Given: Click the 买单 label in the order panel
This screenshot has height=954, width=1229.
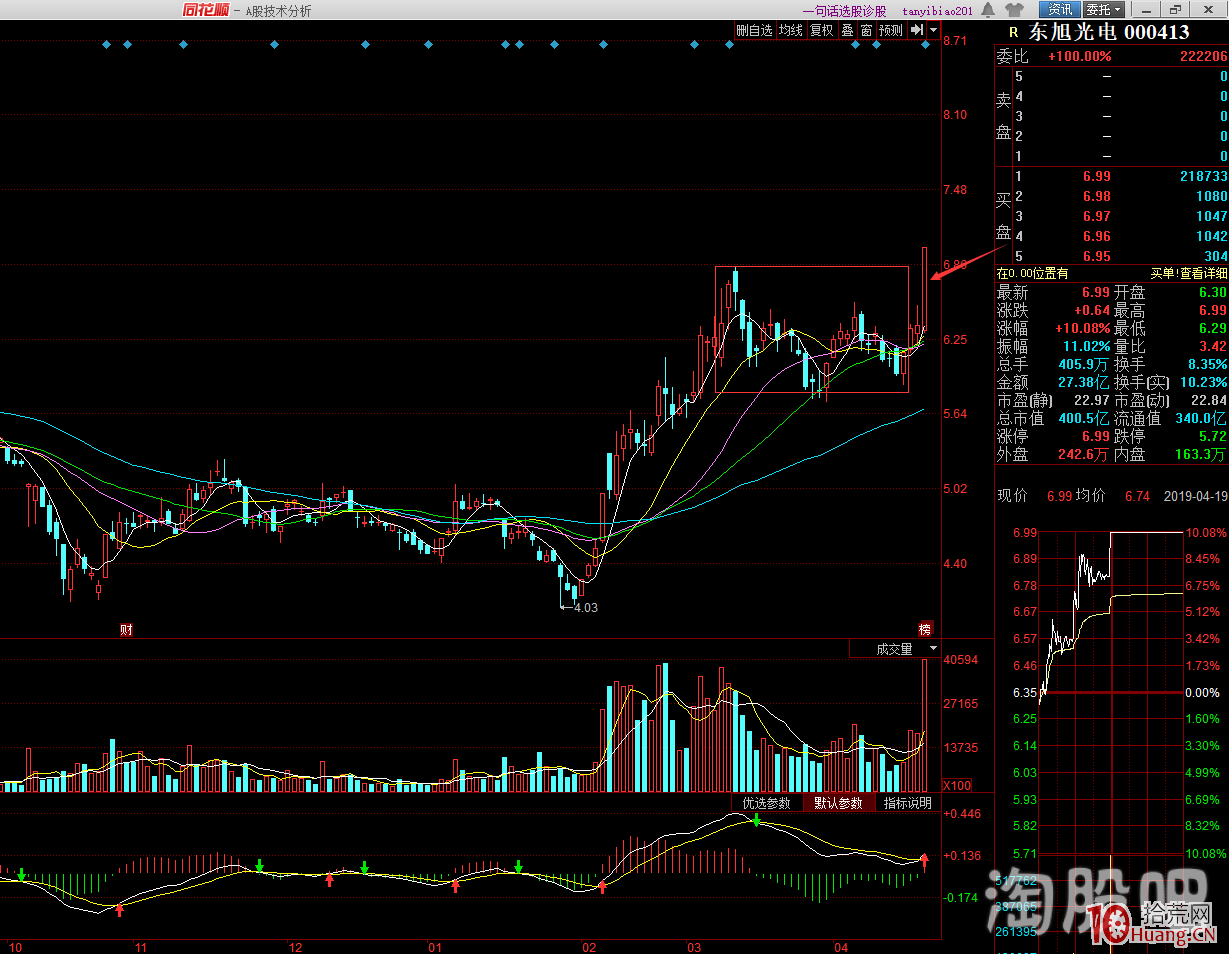Looking at the screenshot, I should point(1162,273).
